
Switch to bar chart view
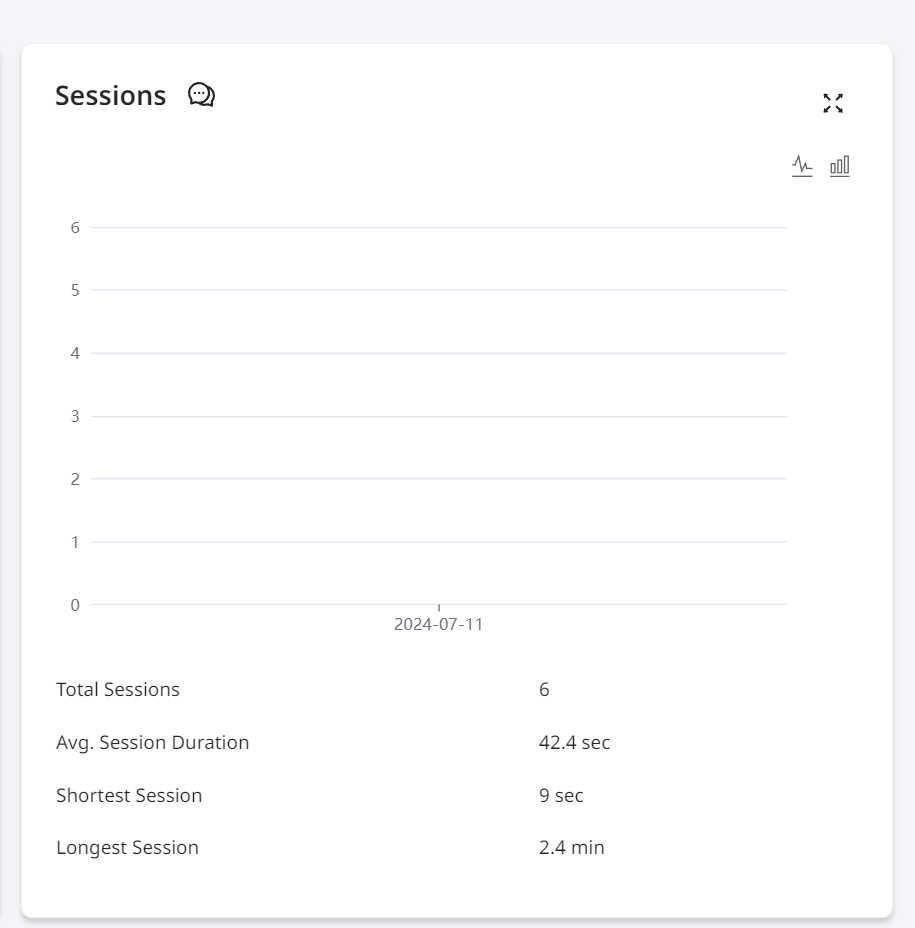point(839,166)
